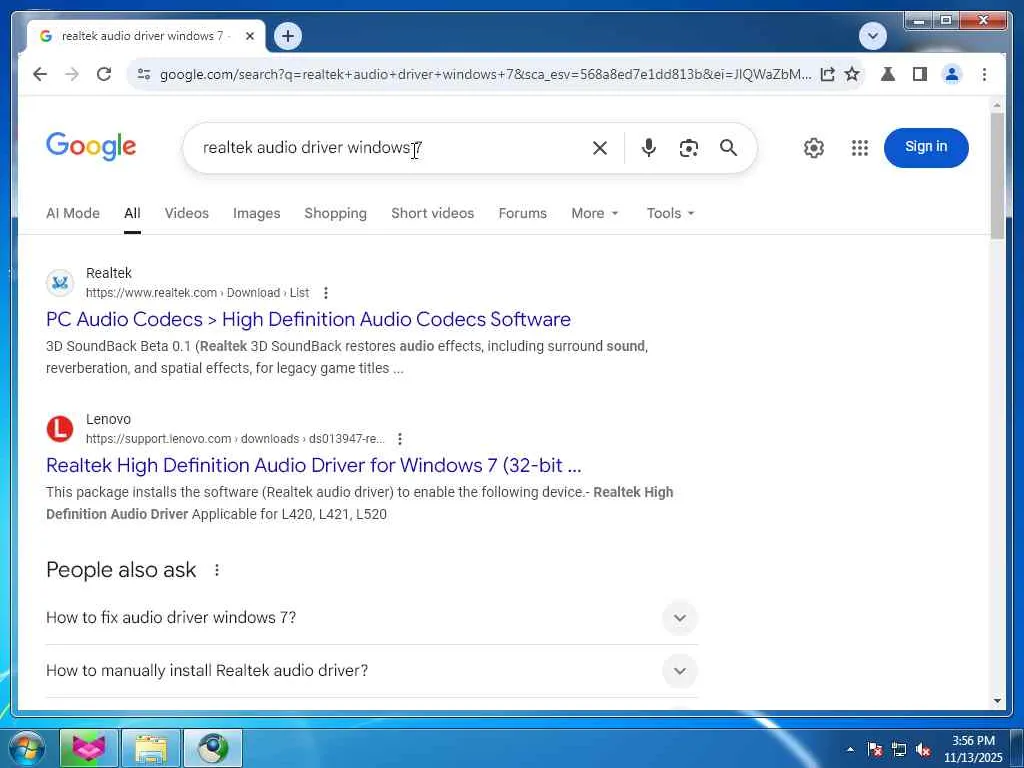Open Action Center flag icon

(x=874, y=750)
